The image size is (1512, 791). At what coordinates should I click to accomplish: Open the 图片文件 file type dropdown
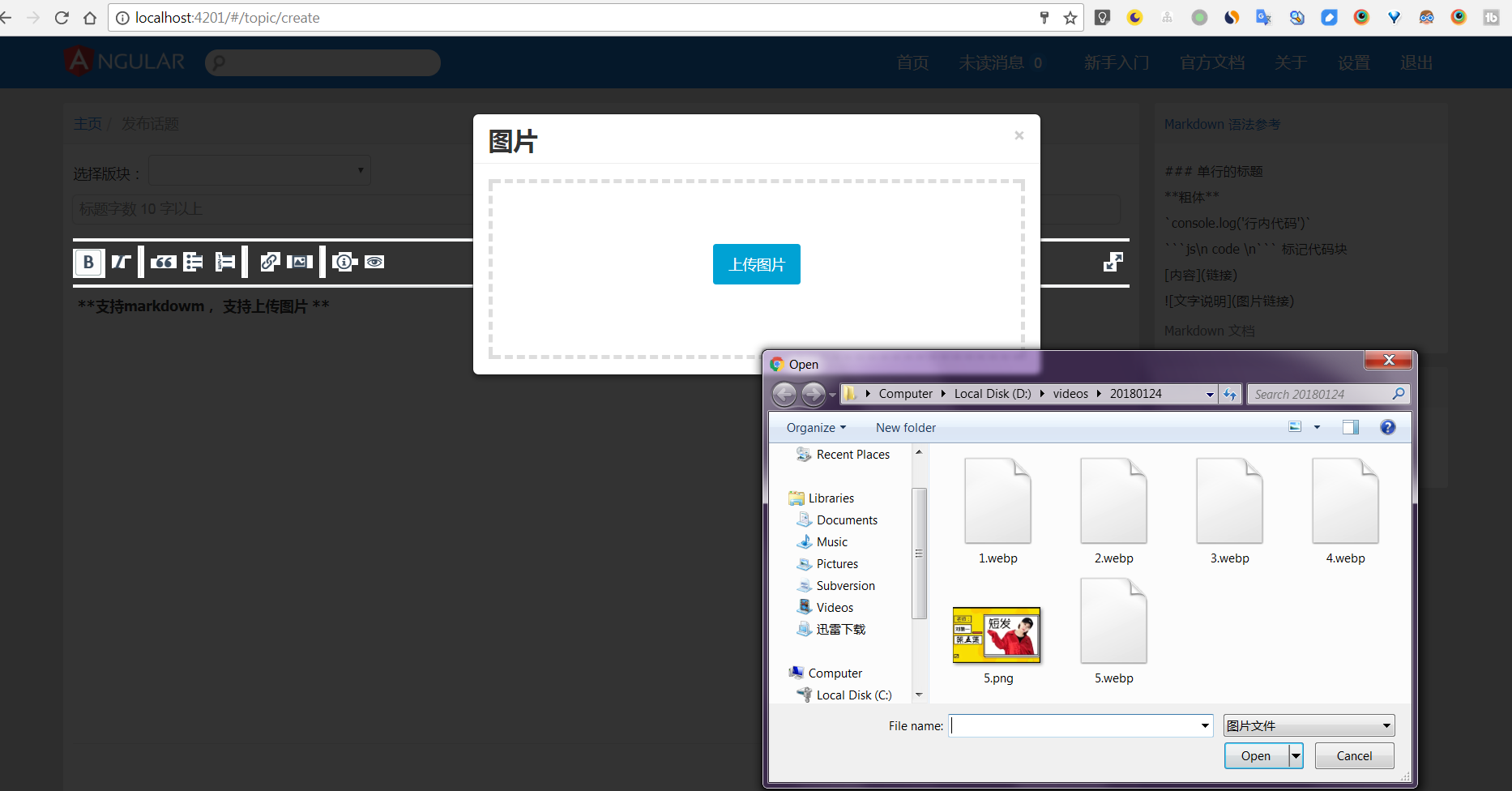(x=1309, y=726)
